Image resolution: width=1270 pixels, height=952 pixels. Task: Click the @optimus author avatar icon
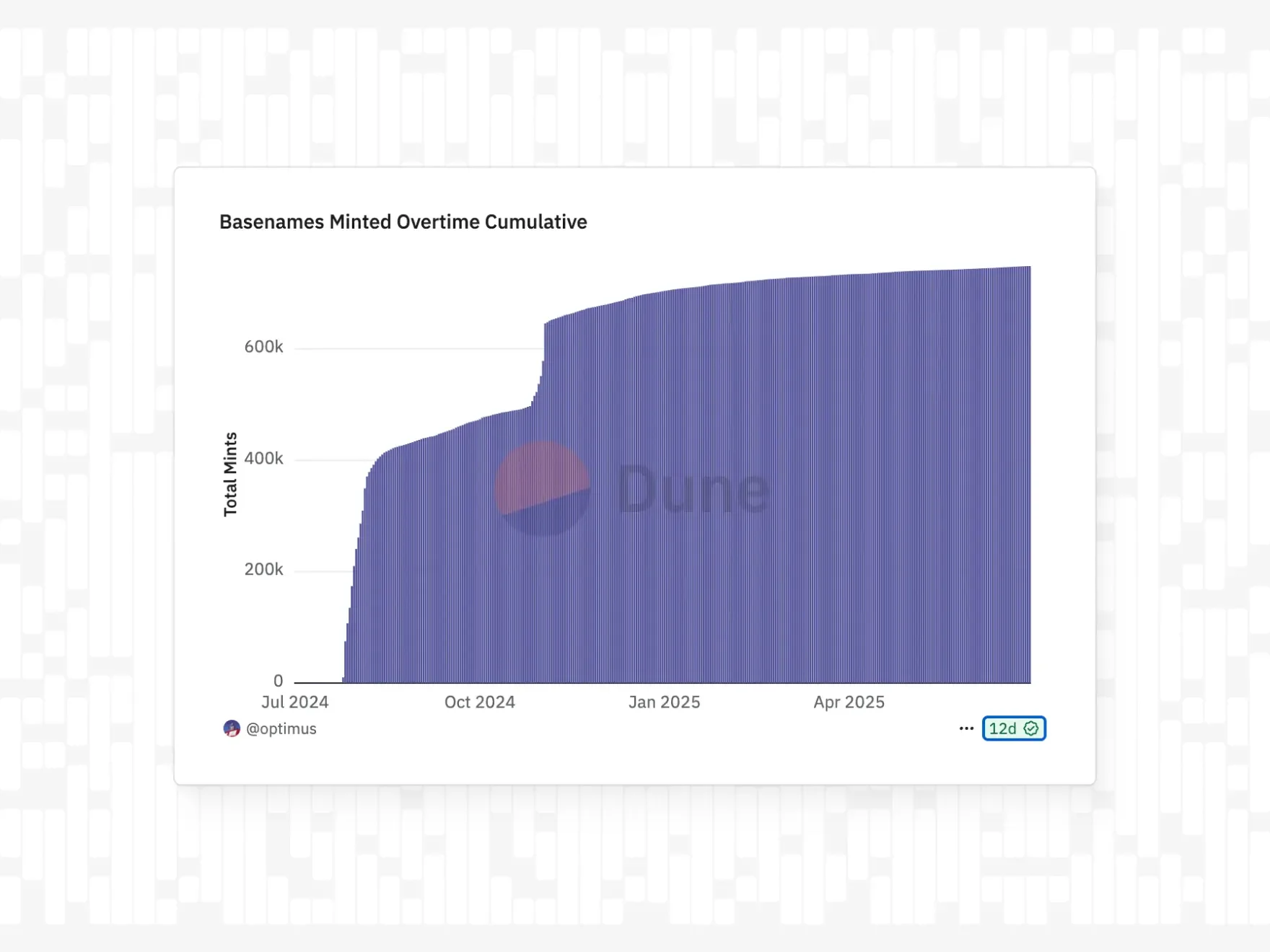(231, 728)
